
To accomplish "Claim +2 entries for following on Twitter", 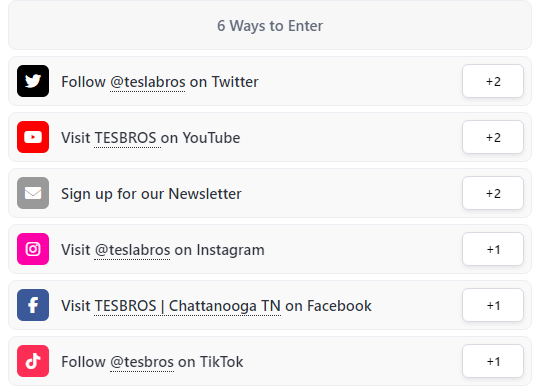I will point(493,81).
